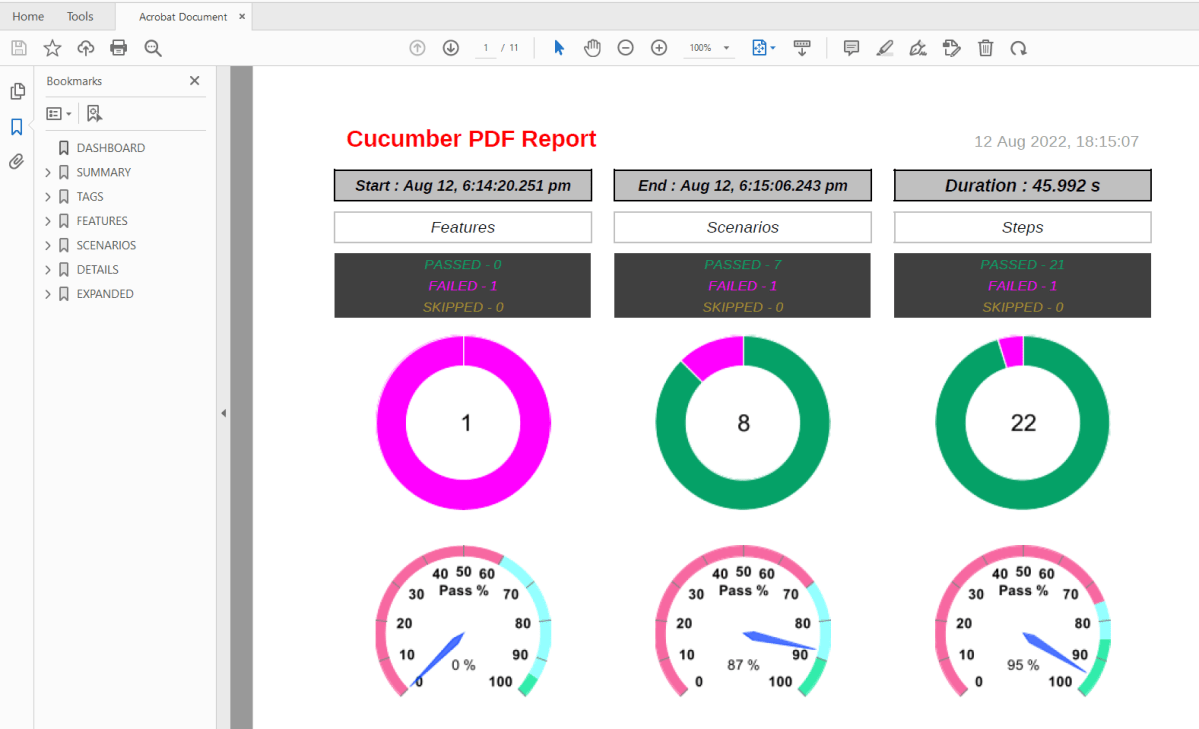The image size is (1199, 729).
Task: Switch to the Home tab
Action: click(x=28, y=16)
